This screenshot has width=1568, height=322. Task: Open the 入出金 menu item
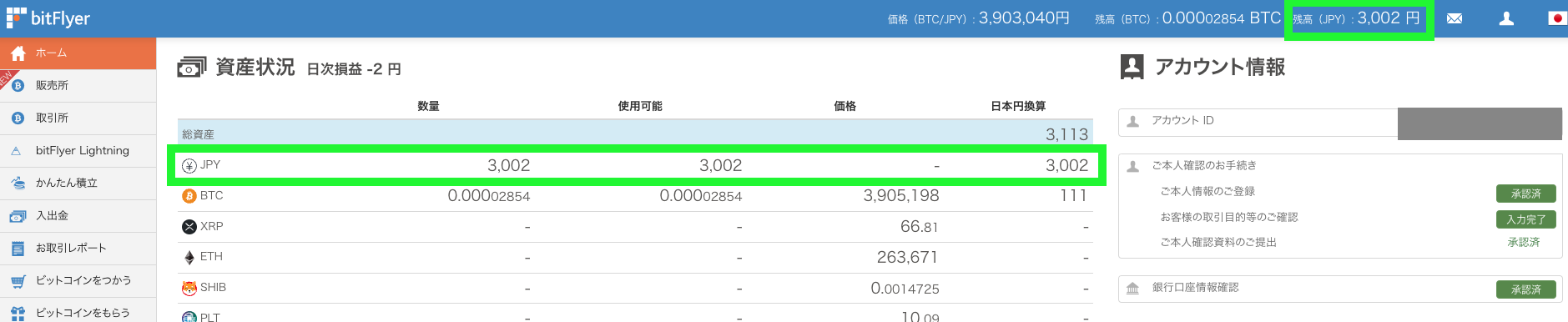pyautogui.click(x=78, y=215)
